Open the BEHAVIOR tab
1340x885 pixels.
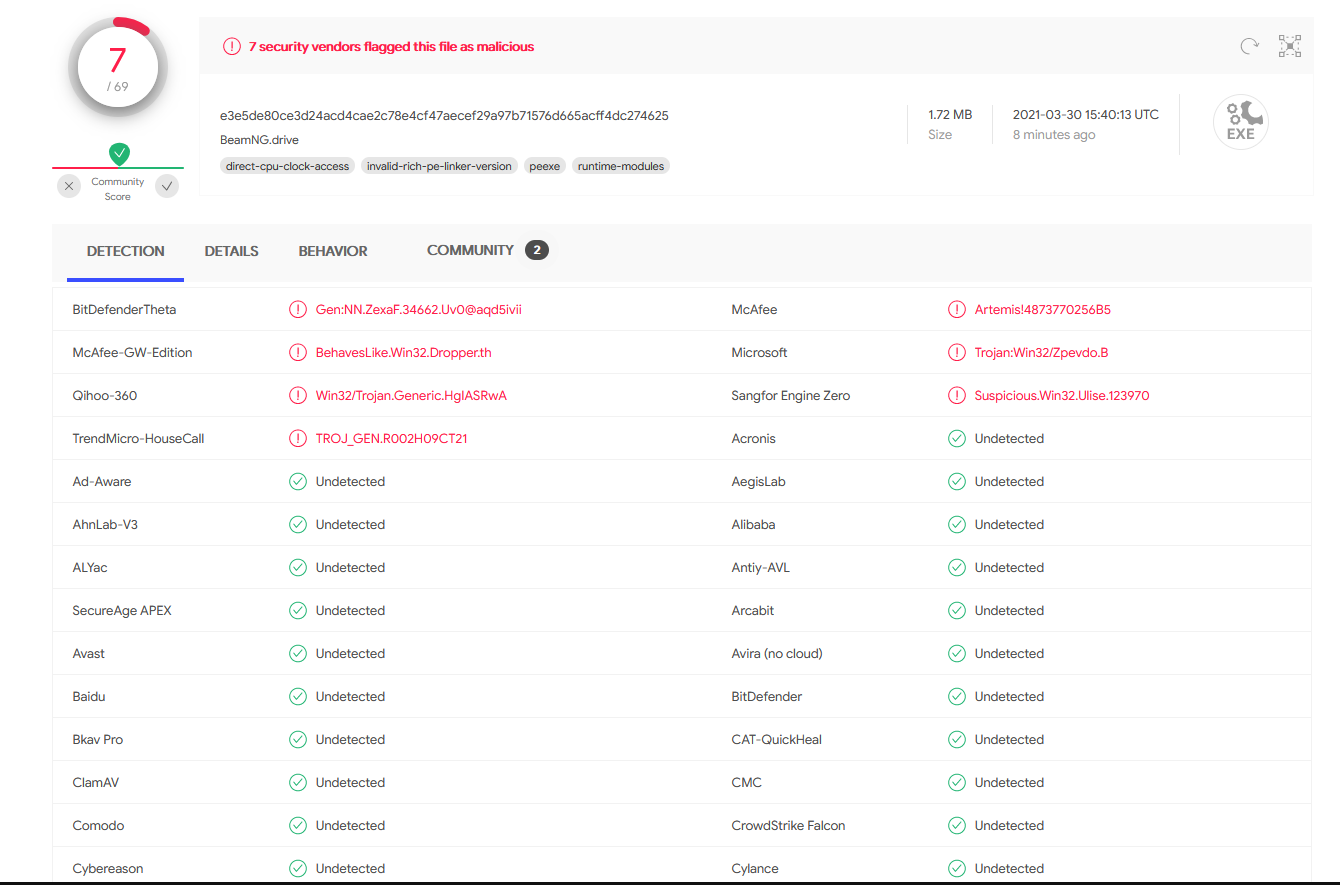(x=333, y=251)
